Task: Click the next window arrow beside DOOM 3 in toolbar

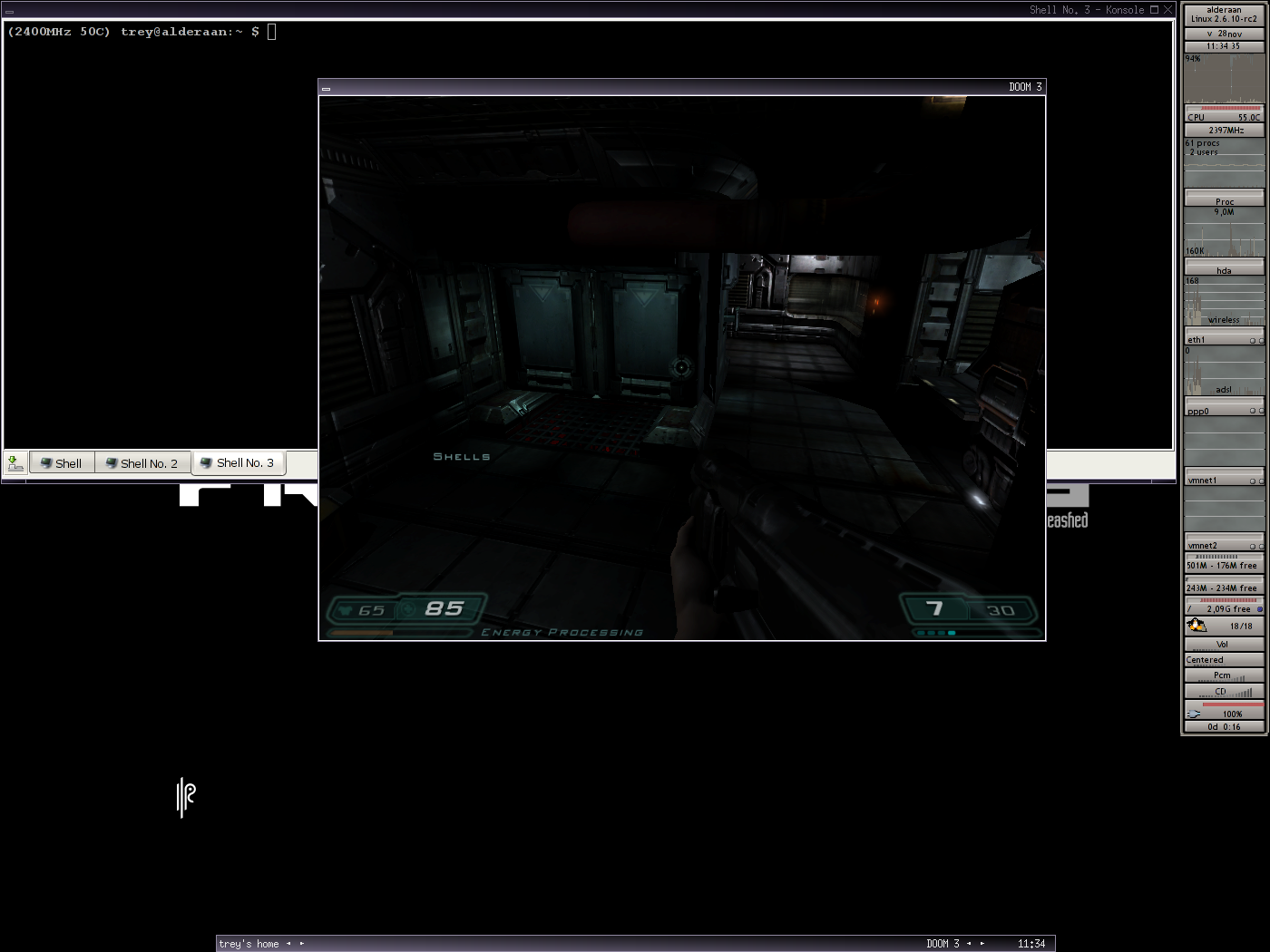Action: pyautogui.click(x=982, y=944)
